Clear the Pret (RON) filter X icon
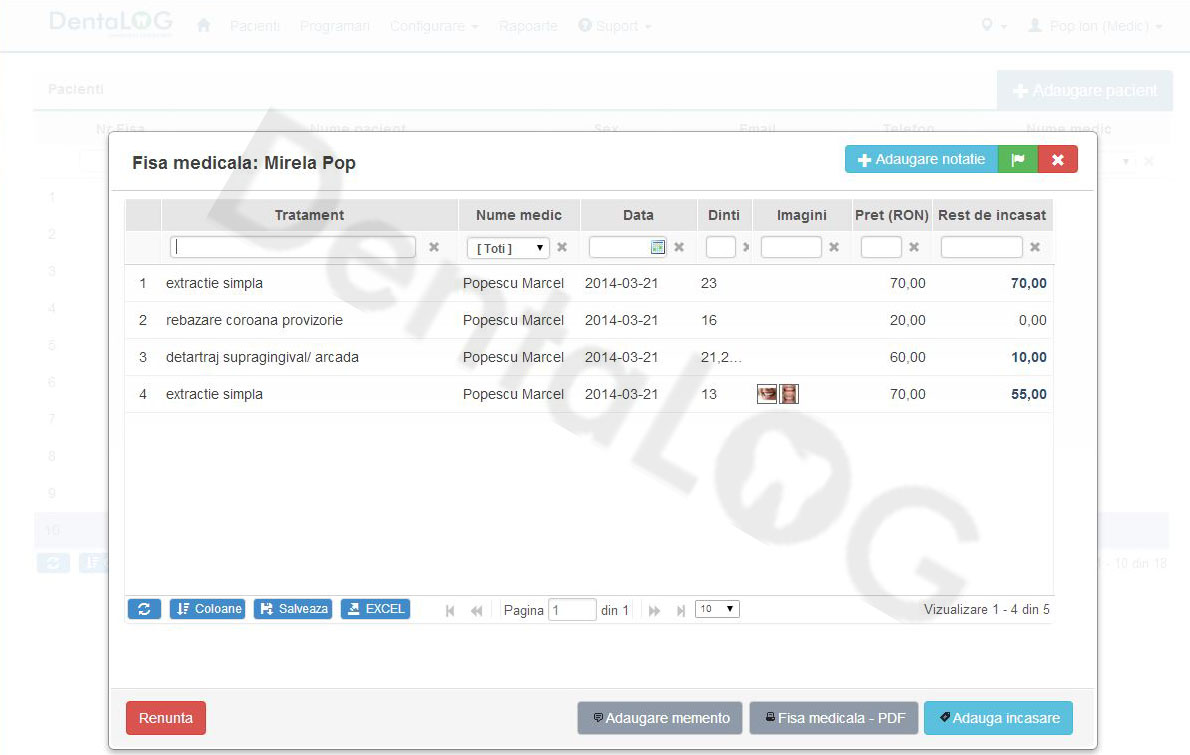The height and width of the screenshot is (755, 1190). [x=915, y=247]
